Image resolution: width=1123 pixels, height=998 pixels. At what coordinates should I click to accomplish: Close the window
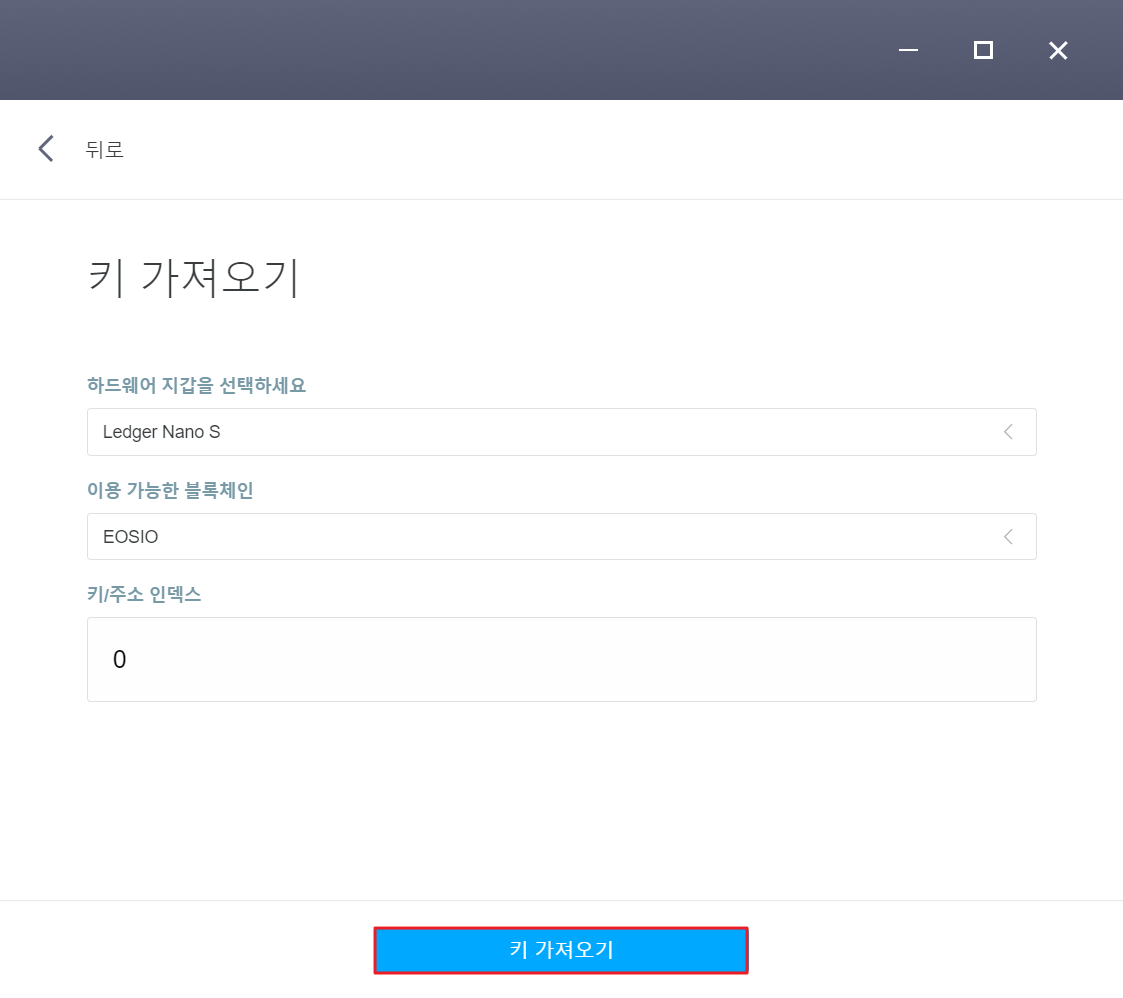pyautogui.click(x=1058, y=50)
